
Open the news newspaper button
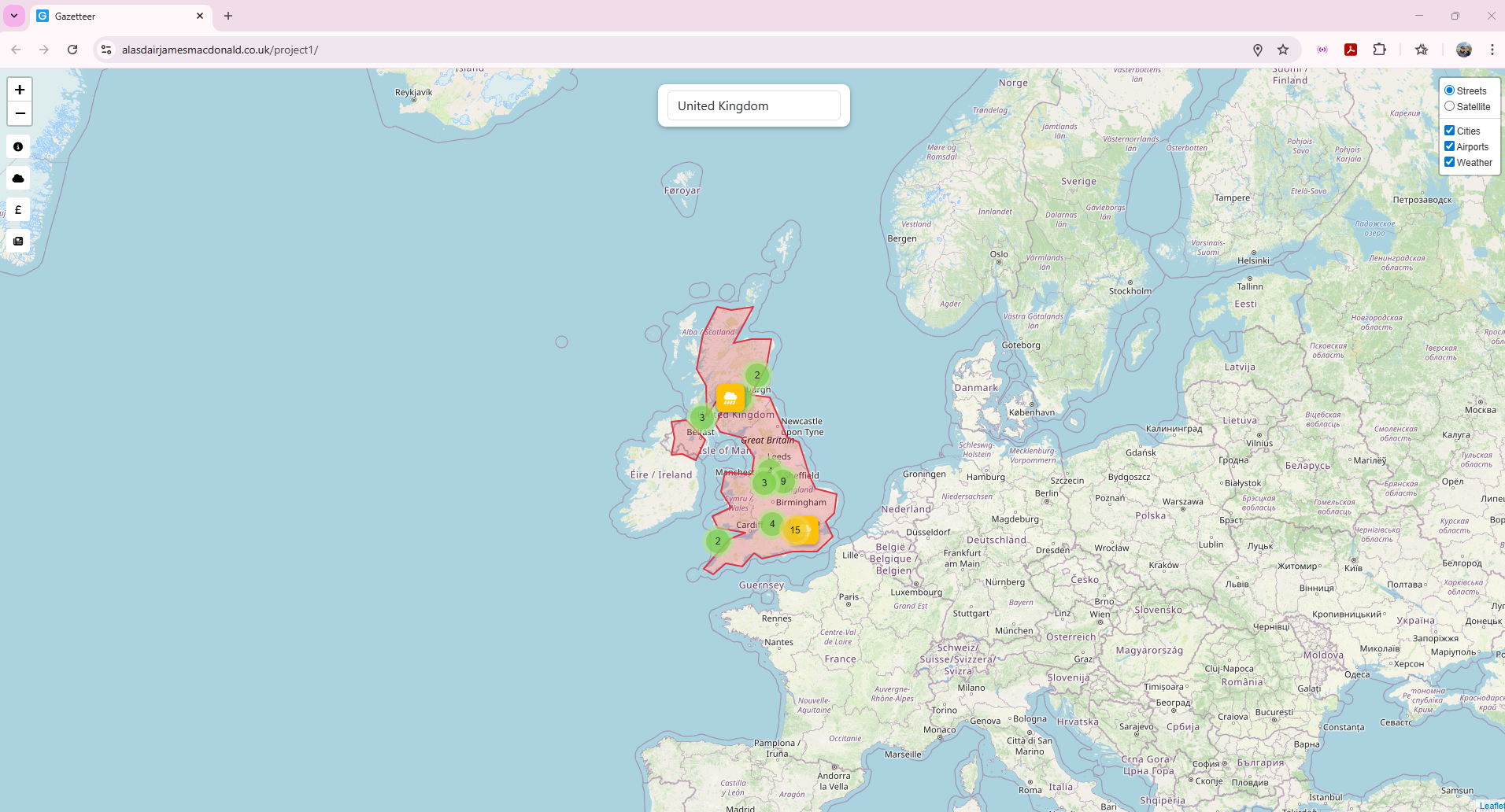[18, 242]
